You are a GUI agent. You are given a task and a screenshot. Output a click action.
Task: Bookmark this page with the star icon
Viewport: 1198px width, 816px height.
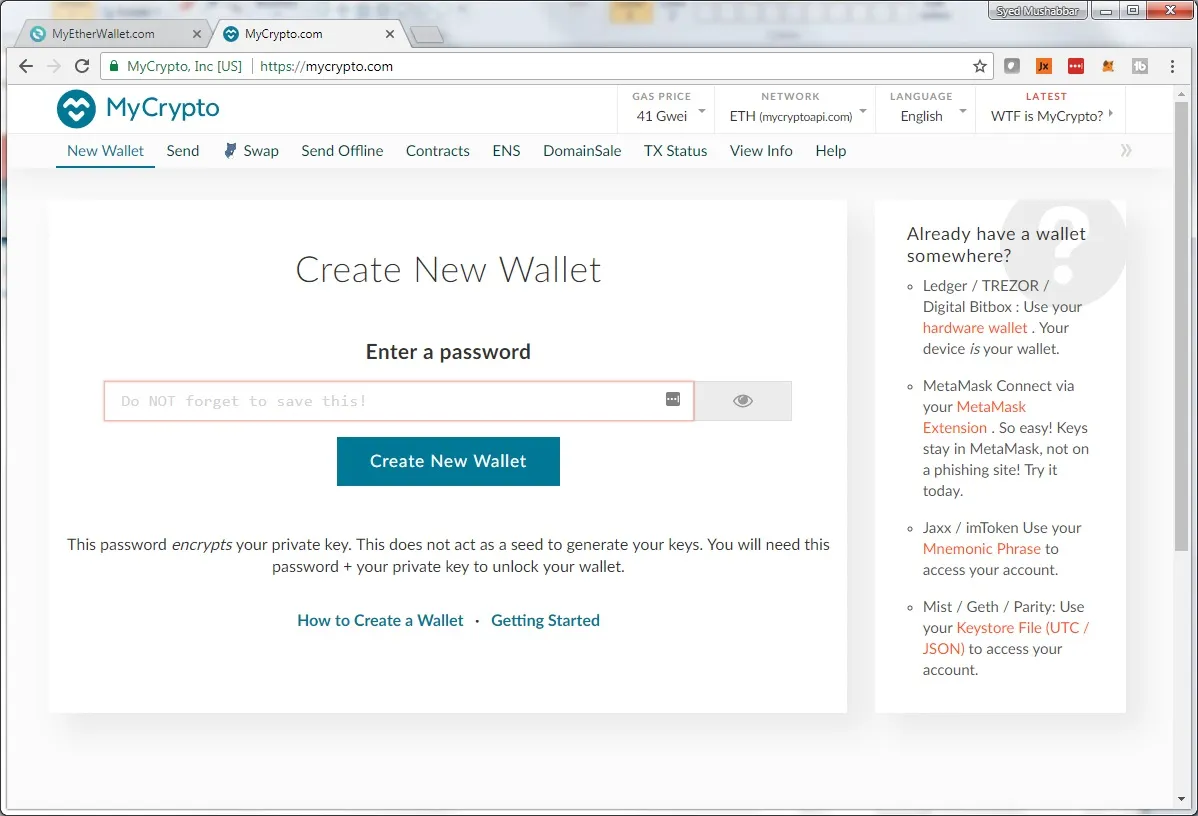tap(979, 66)
